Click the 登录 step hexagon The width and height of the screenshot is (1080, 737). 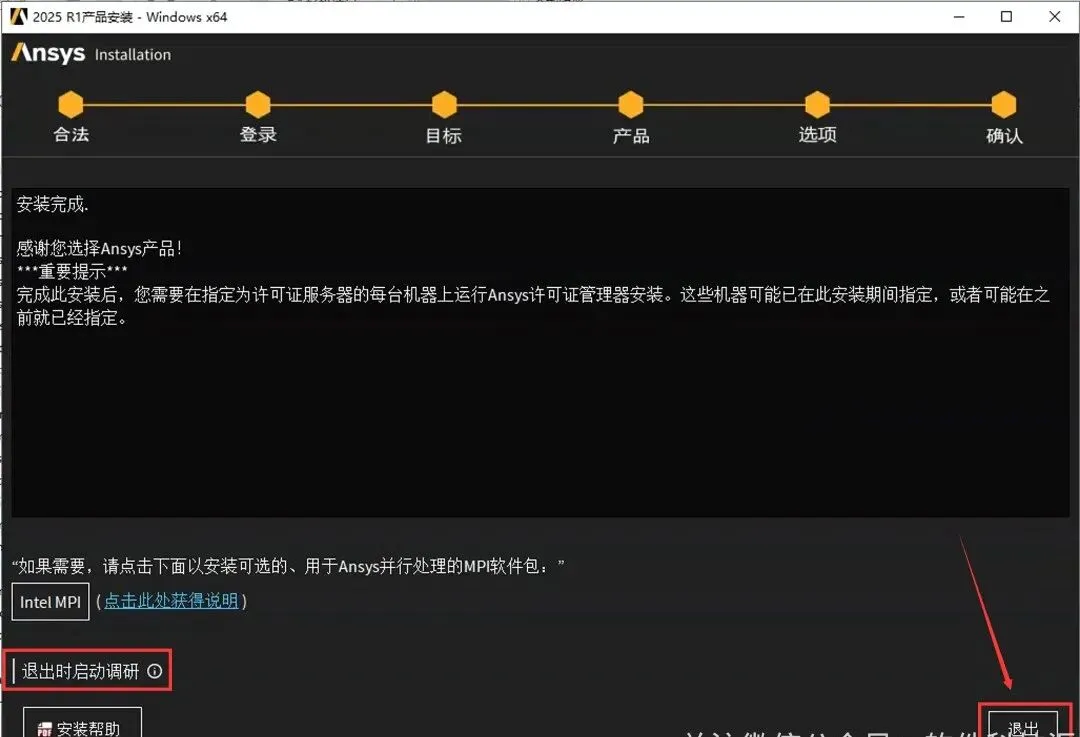pyautogui.click(x=258, y=105)
